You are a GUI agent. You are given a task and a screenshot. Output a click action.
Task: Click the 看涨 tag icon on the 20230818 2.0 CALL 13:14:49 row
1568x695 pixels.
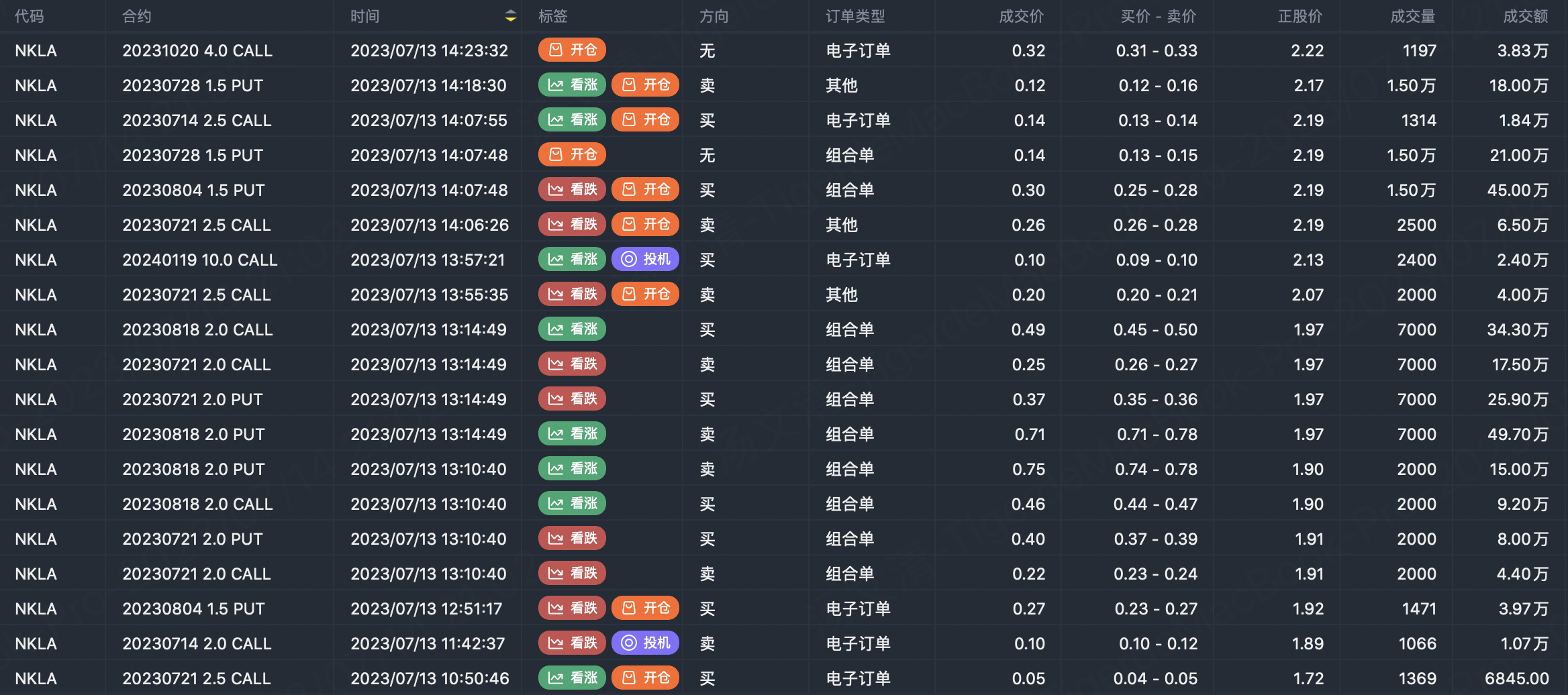556,329
